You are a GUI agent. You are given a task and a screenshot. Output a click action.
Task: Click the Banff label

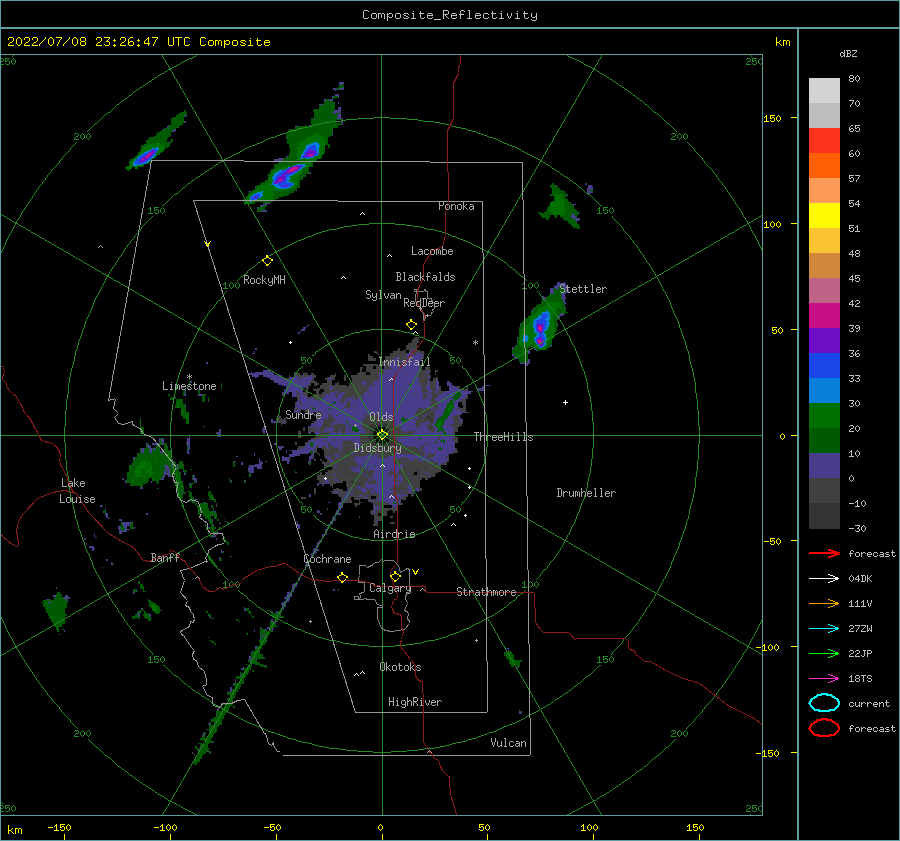click(165, 557)
